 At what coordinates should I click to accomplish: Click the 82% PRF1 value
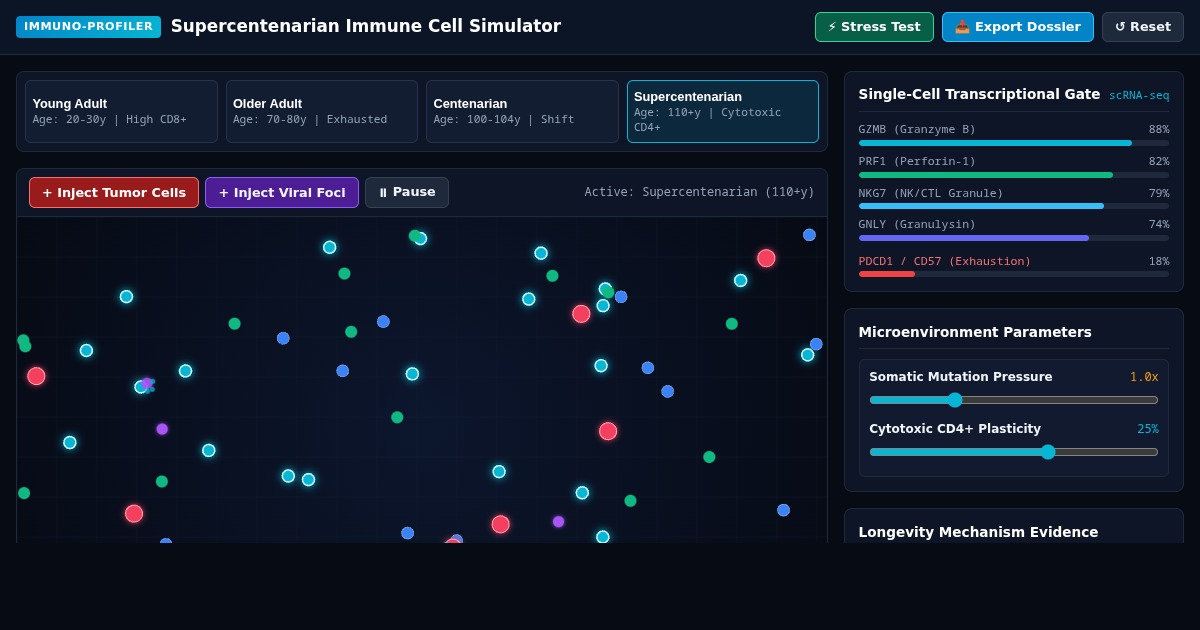click(1159, 162)
